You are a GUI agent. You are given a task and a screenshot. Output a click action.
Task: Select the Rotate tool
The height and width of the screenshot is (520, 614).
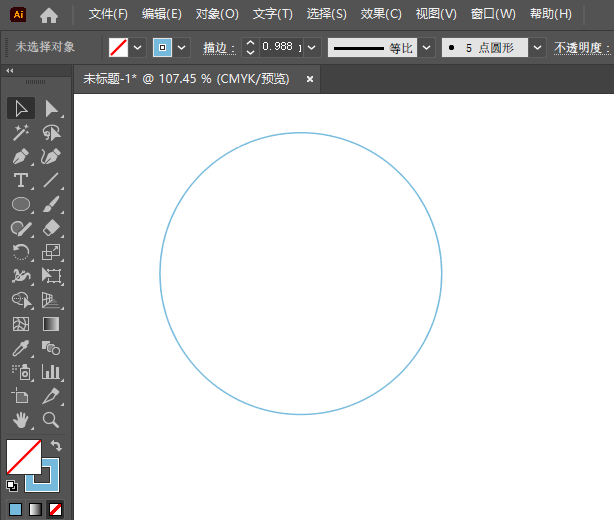[x=21, y=252]
